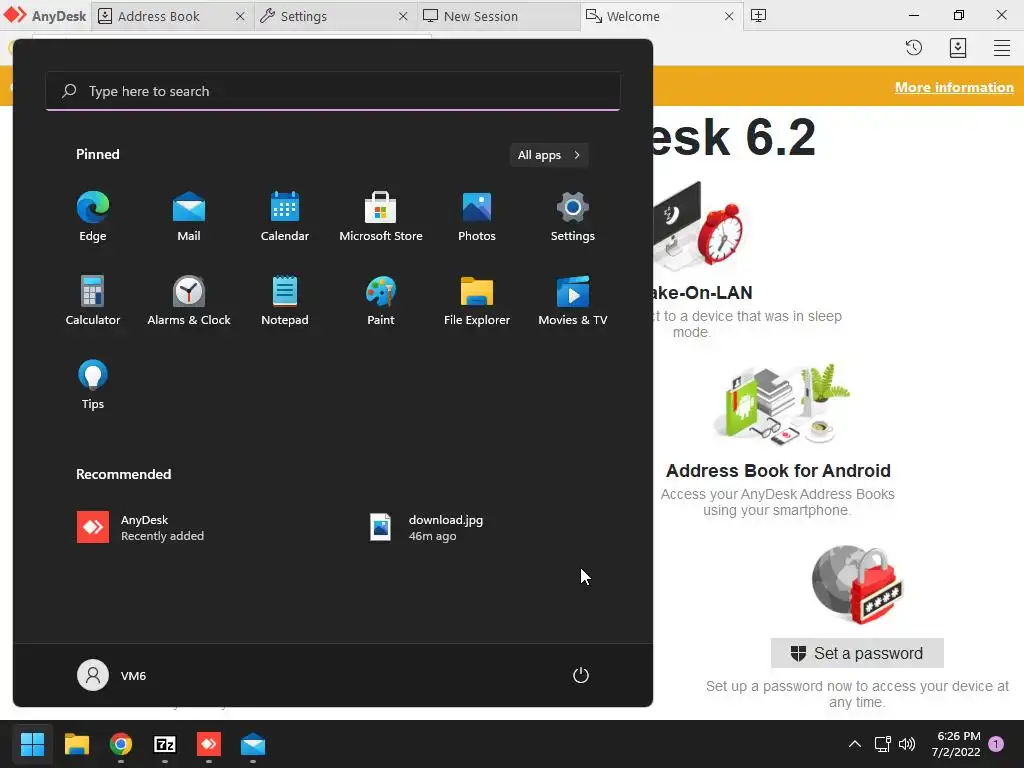Click the power button in Start menu

click(581, 675)
